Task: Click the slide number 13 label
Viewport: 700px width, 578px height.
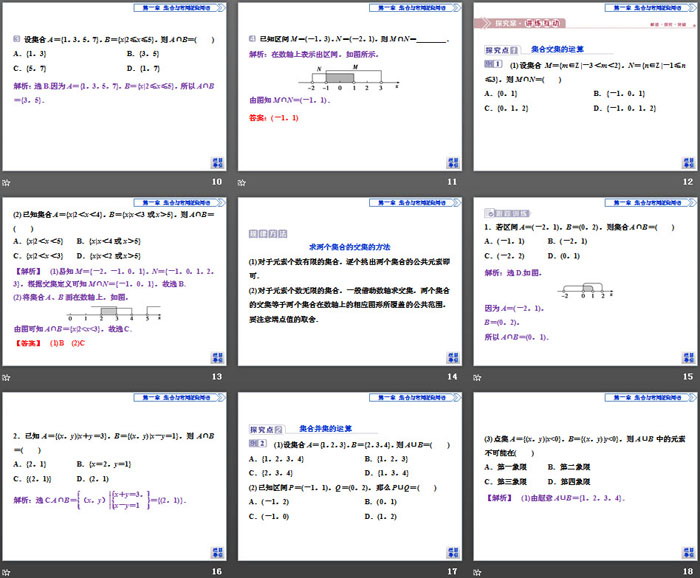Action: pos(216,377)
